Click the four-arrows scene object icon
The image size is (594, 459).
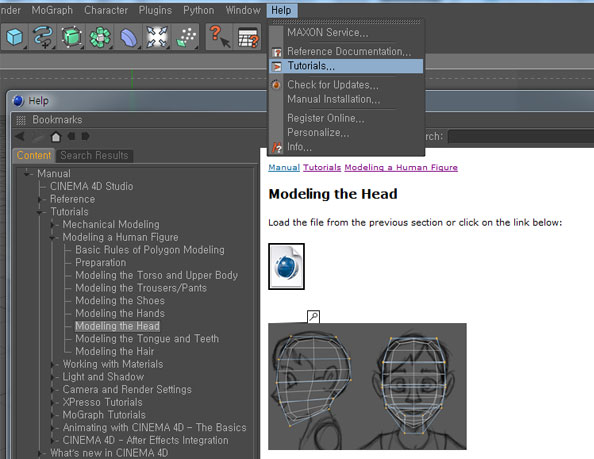pyautogui.click(x=157, y=37)
